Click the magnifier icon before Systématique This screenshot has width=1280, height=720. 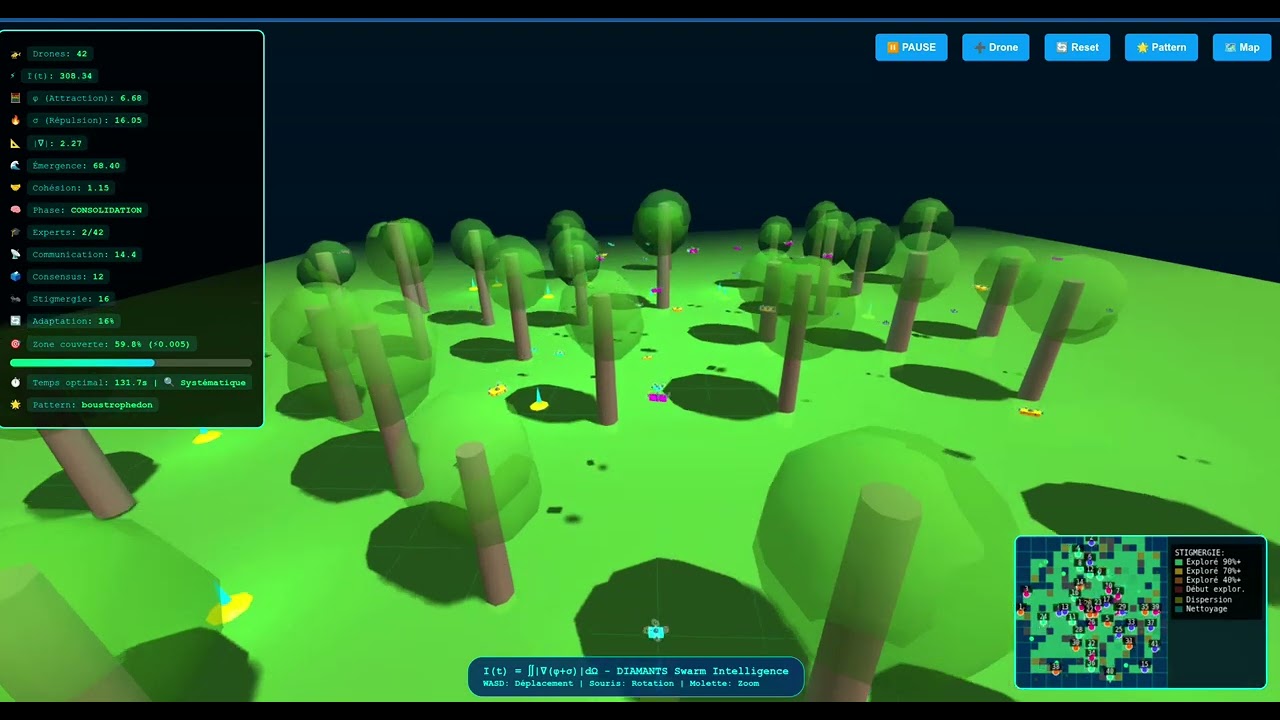169,382
